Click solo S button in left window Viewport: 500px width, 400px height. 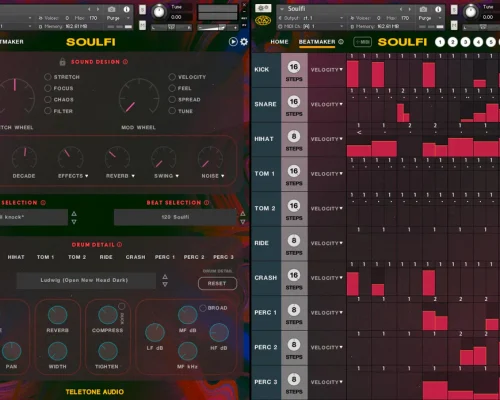click(142, 10)
